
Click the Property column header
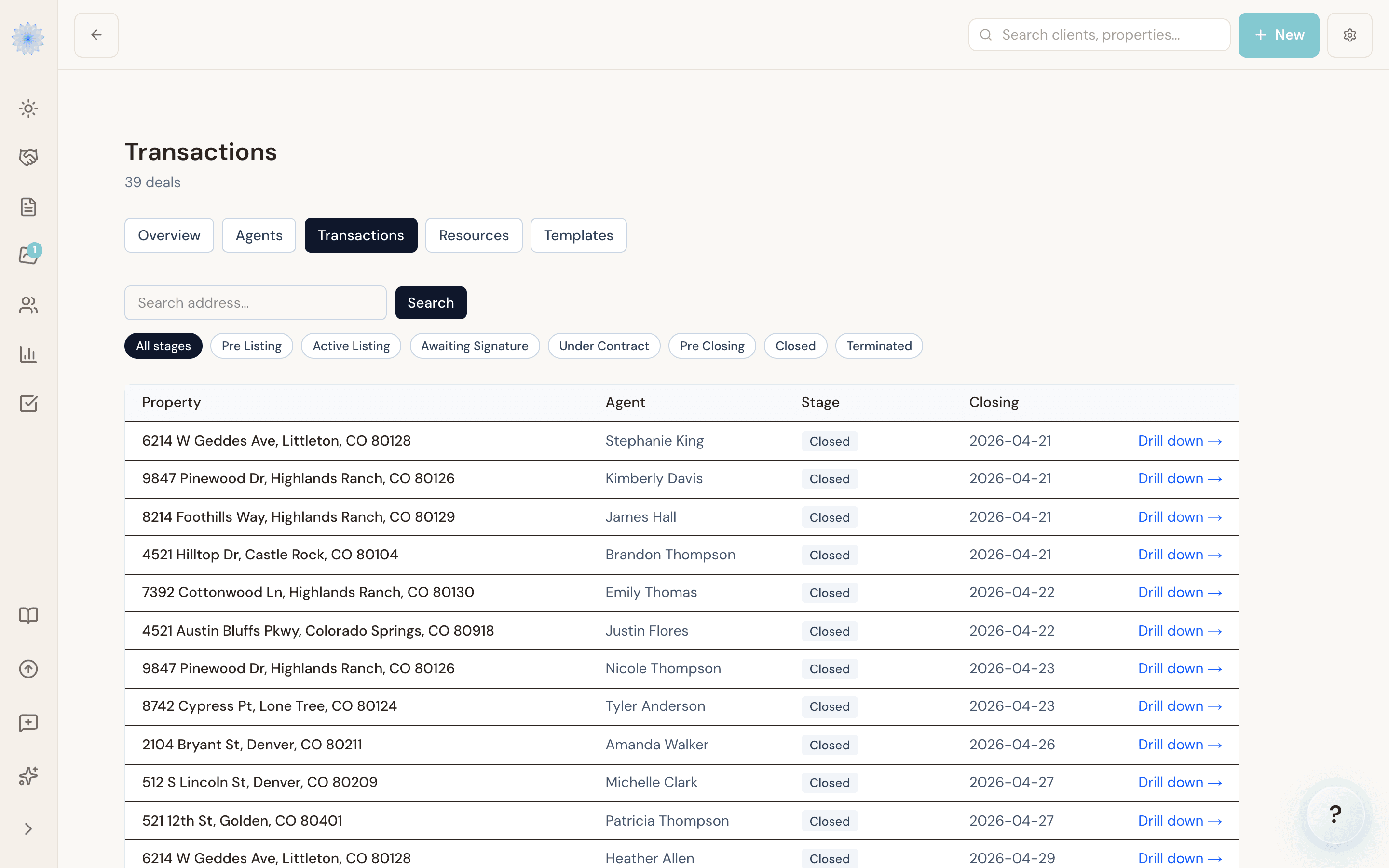coord(171,403)
